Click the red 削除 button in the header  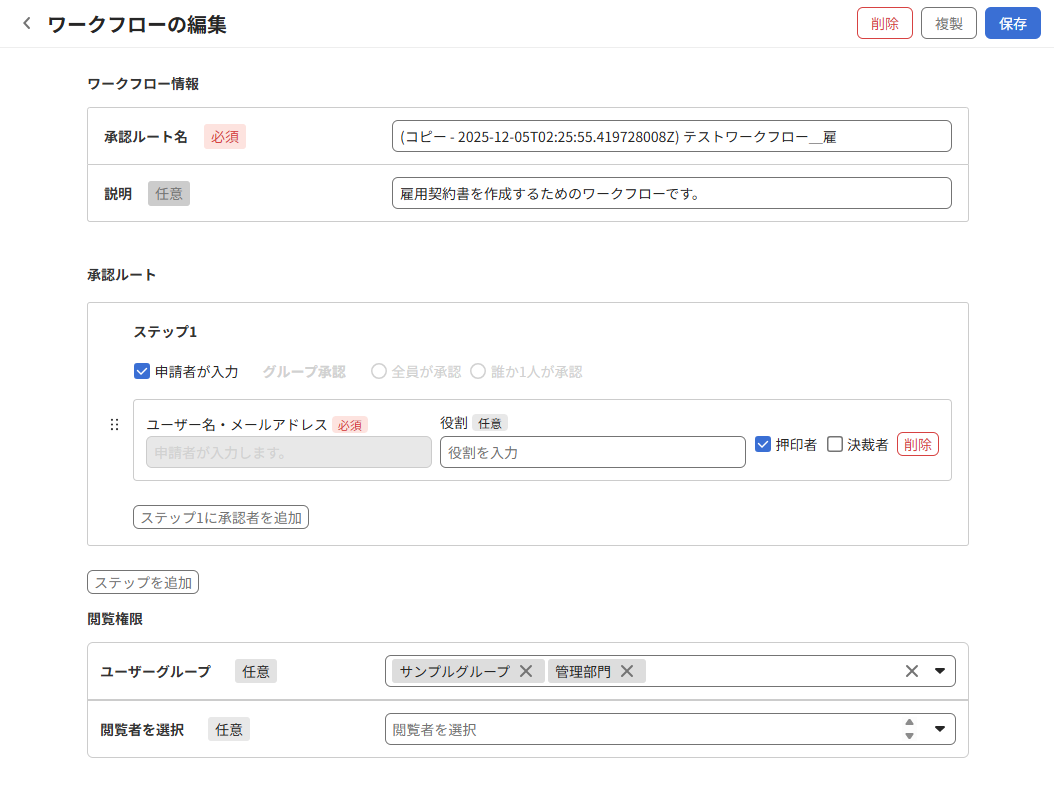pyautogui.click(x=884, y=24)
